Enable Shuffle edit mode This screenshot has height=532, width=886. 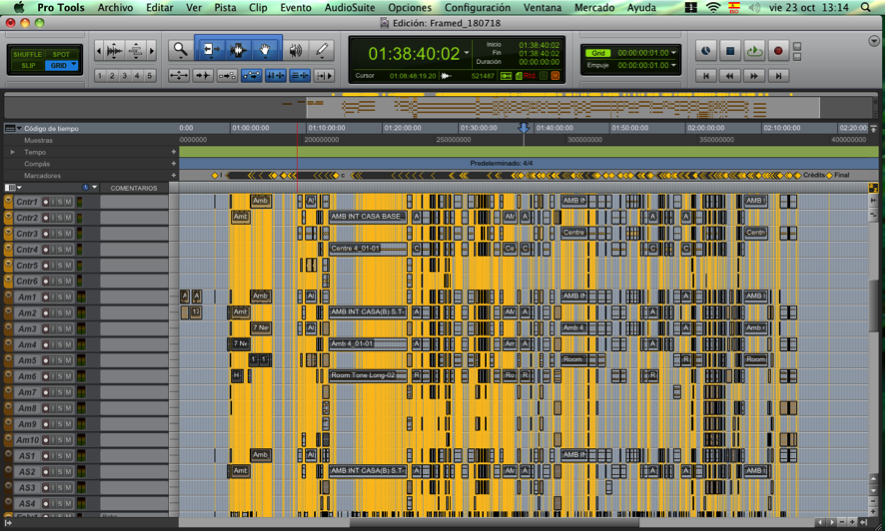(x=28, y=54)
